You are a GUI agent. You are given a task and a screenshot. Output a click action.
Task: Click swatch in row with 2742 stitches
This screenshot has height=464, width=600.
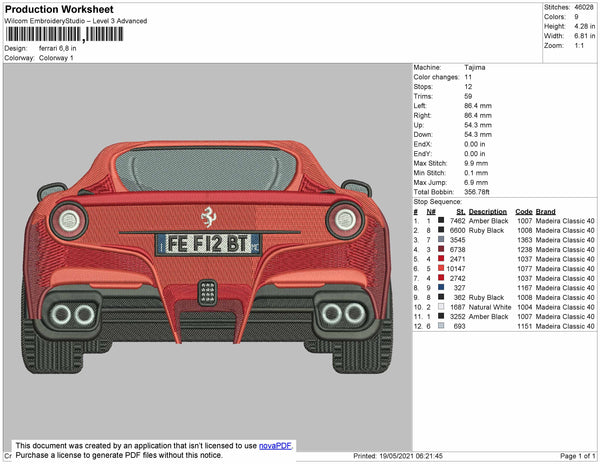[x=441, y=278]
